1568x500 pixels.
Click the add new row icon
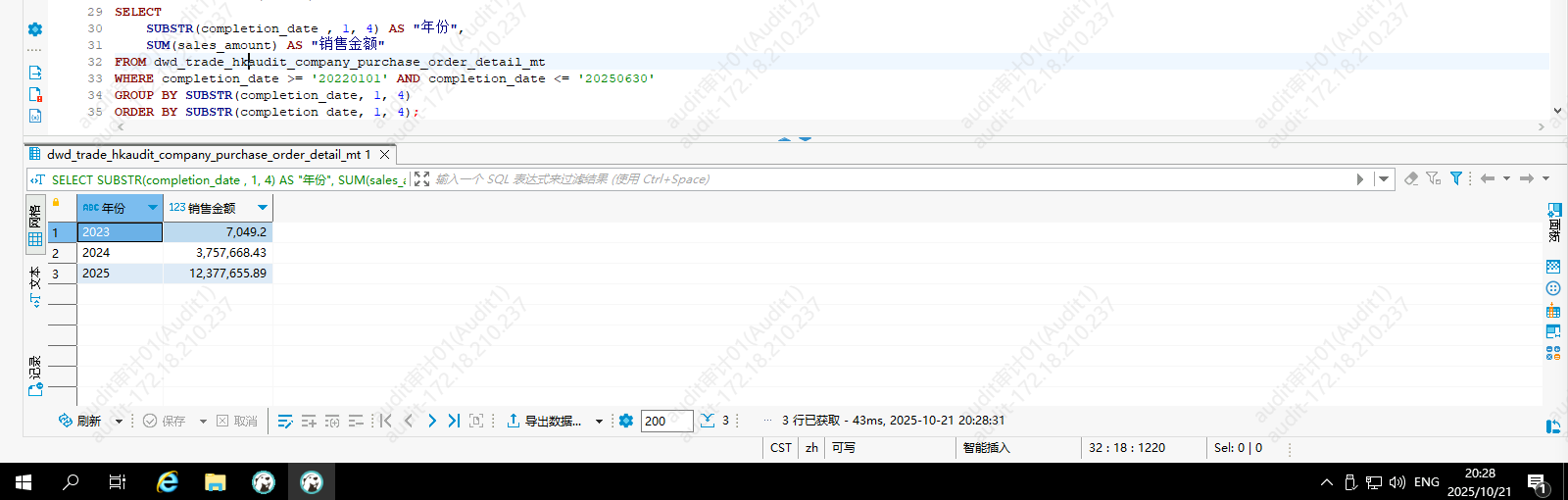click(x=309, y=421)
